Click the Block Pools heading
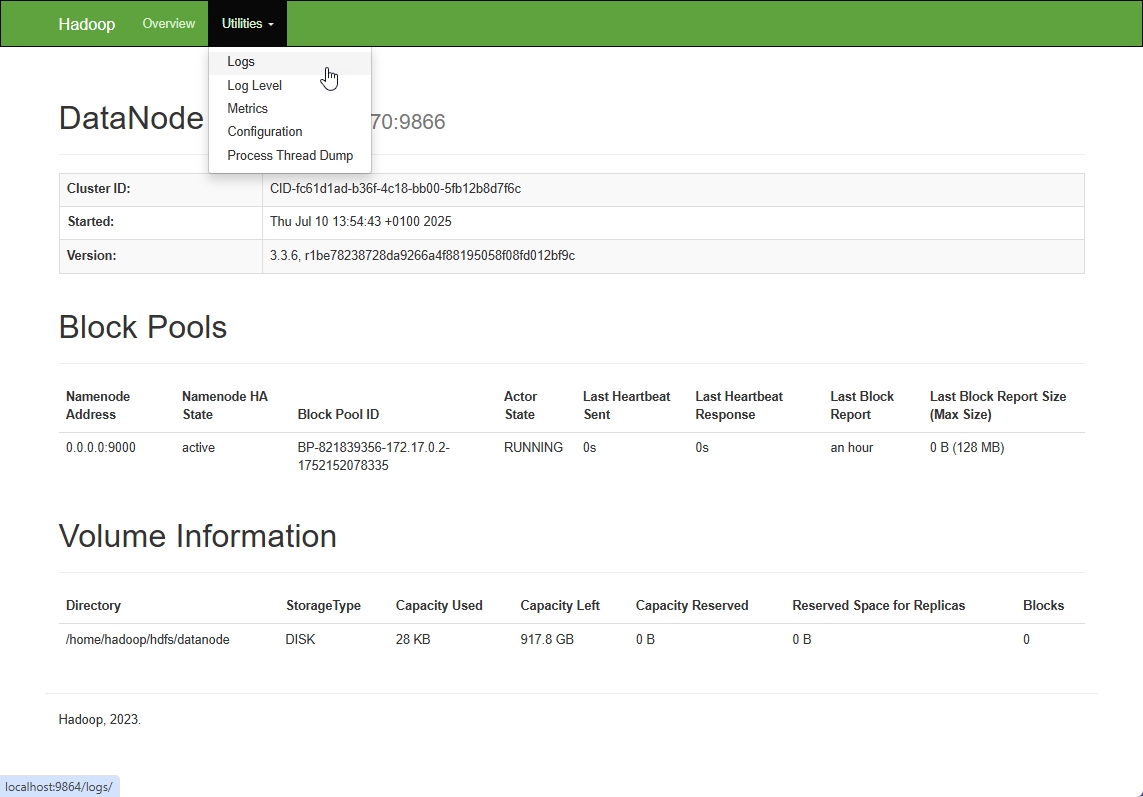The width and height of the screenshot is (1143, 797). pyautogui.click(x=143, y=328)
